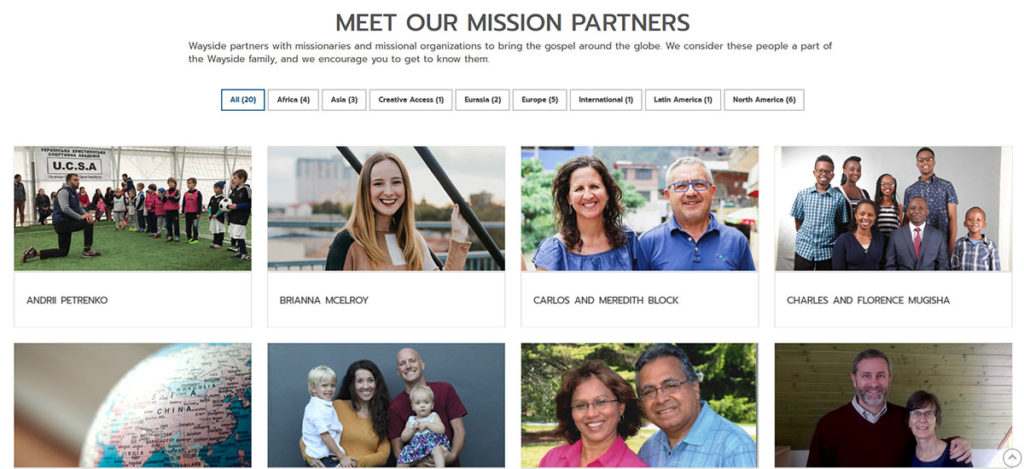This screenshot has height=469, width=1024.
Task: Open Brianna McElroy's photo
Action: (x=386, y=208)
